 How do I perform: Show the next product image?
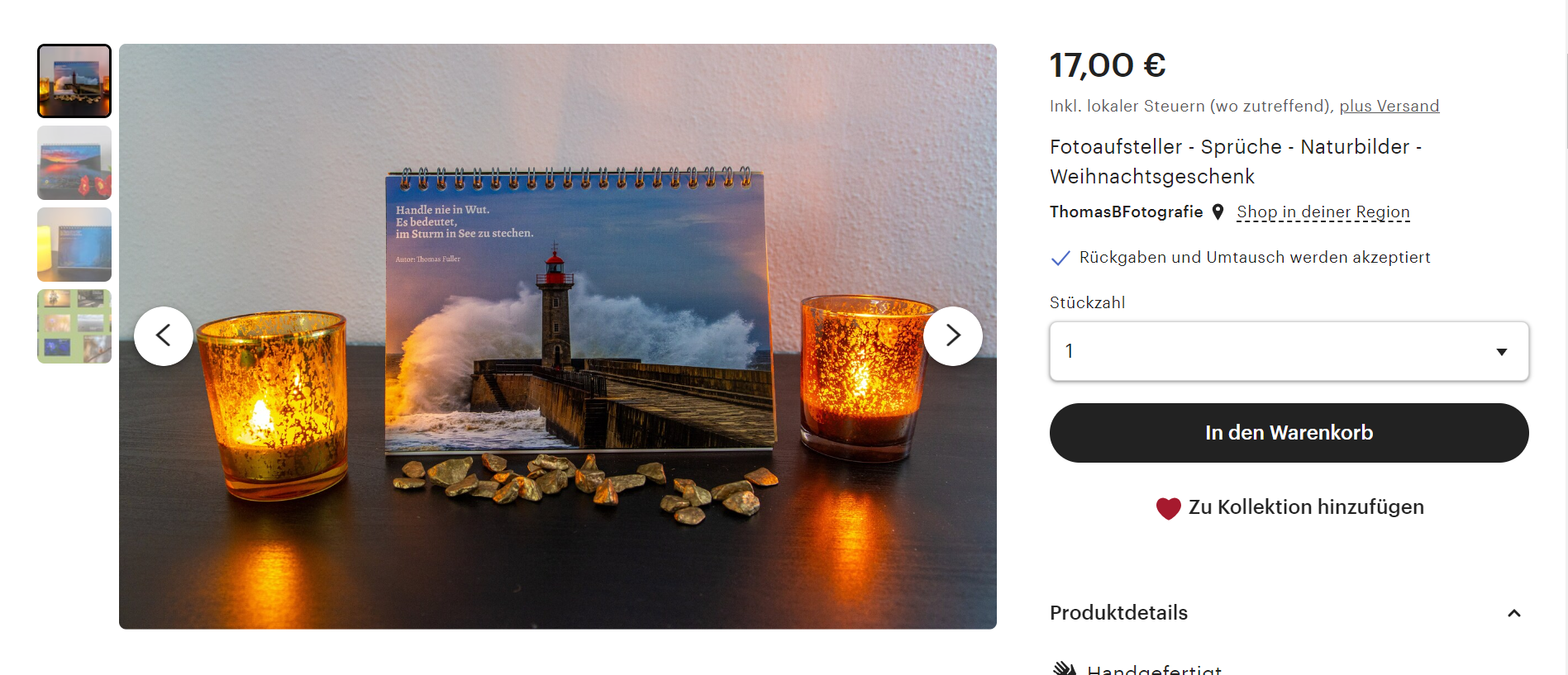(953, 336)
